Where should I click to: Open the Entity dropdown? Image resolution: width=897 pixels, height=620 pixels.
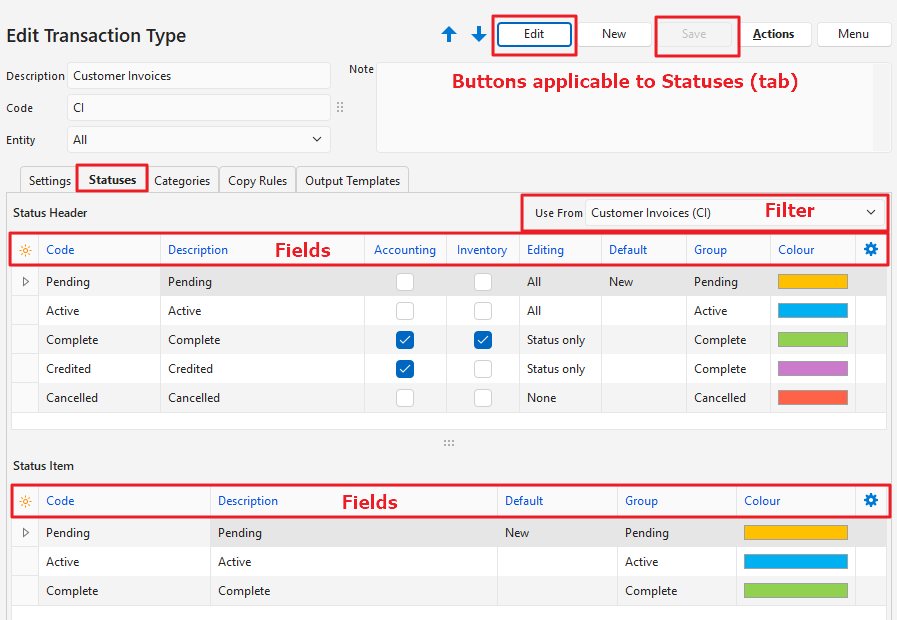click(x=199, y=140)
